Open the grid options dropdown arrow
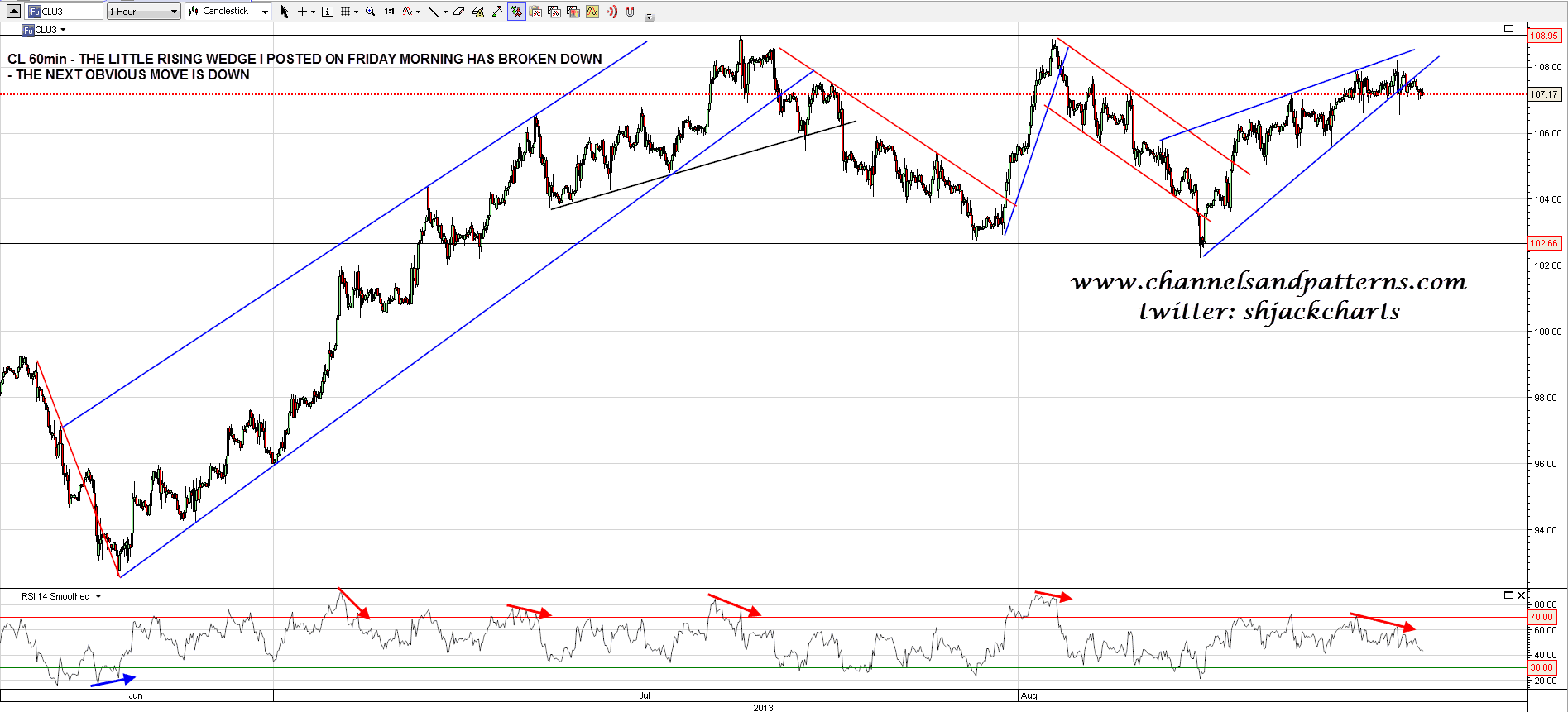Image resolution: width=1568 pixels, height=712 pixels. point(356,12)
